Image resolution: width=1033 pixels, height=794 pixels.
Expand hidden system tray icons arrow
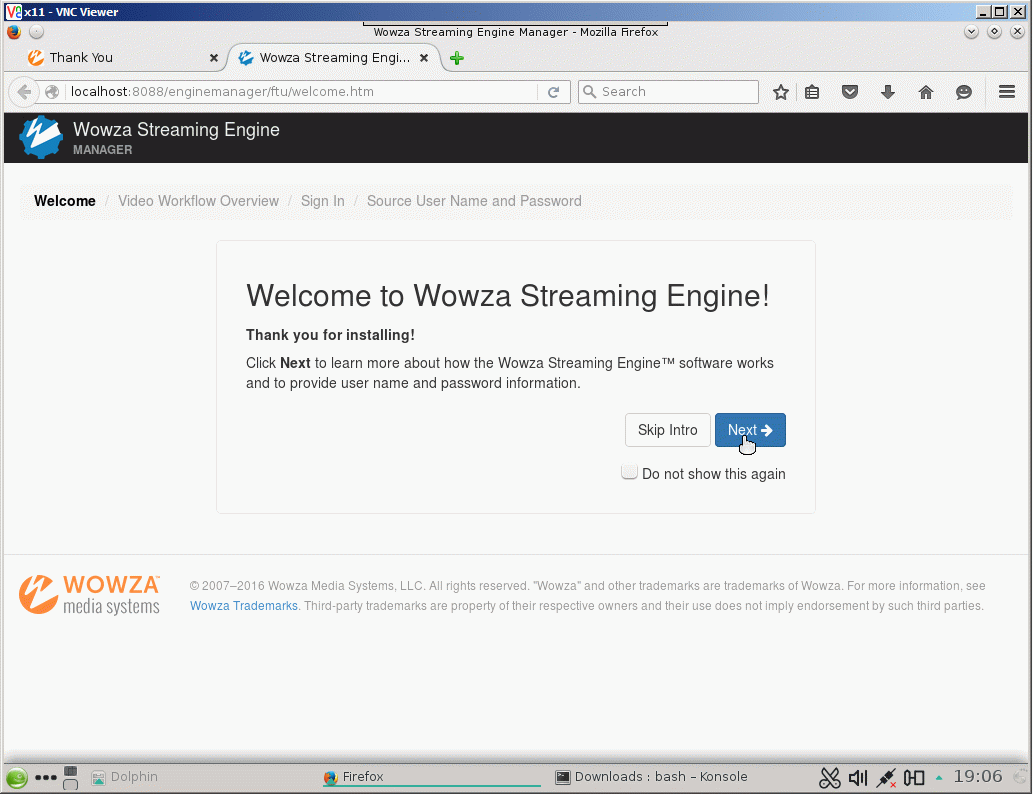pos(939,778)
